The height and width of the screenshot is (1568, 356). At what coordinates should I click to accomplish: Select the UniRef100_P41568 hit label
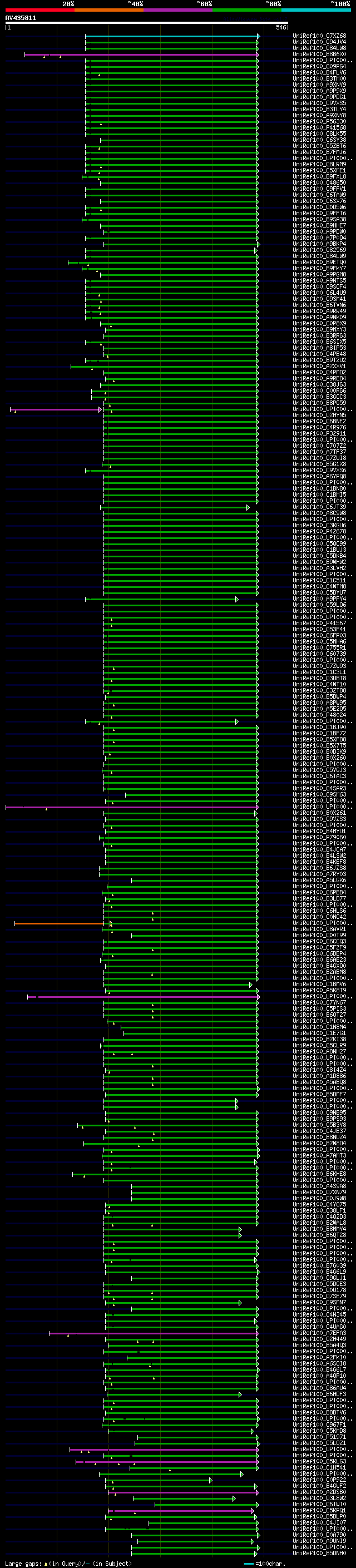coord(319,128)
